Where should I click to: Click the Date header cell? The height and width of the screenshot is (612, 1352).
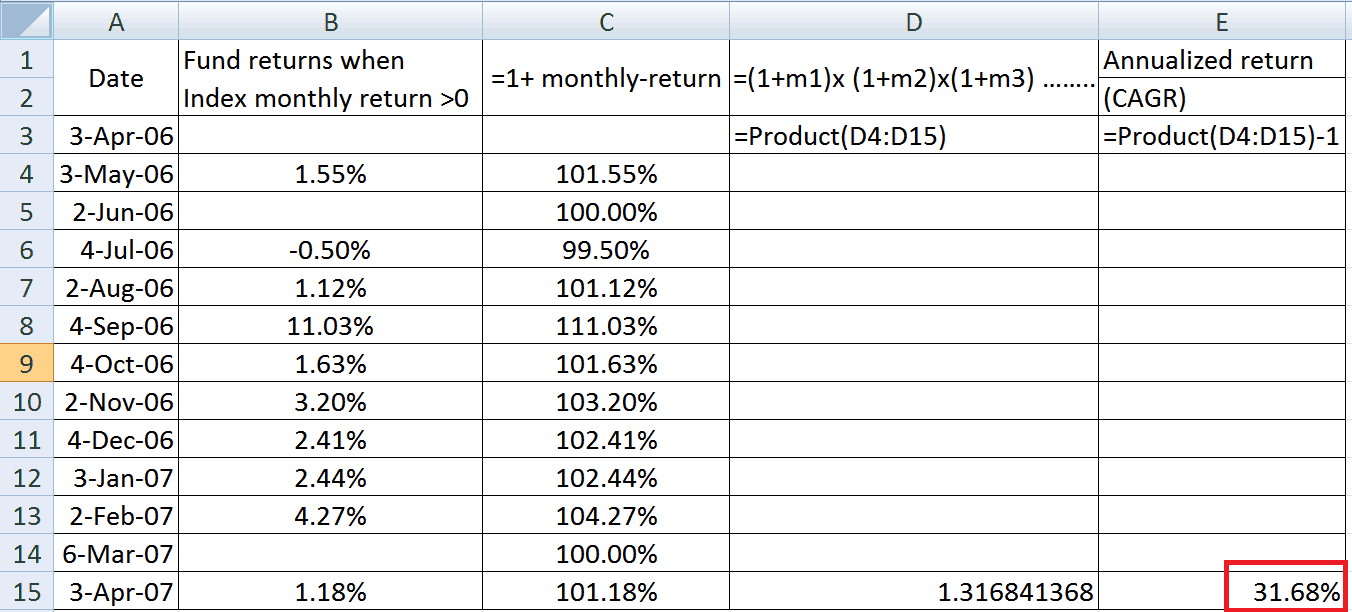[115, 78]
